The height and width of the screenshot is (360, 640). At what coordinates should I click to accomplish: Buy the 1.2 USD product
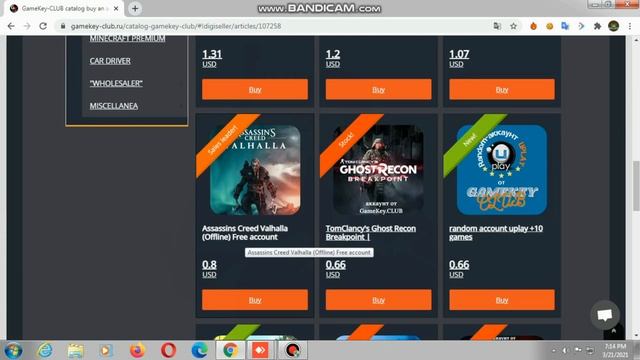(378, 89)
